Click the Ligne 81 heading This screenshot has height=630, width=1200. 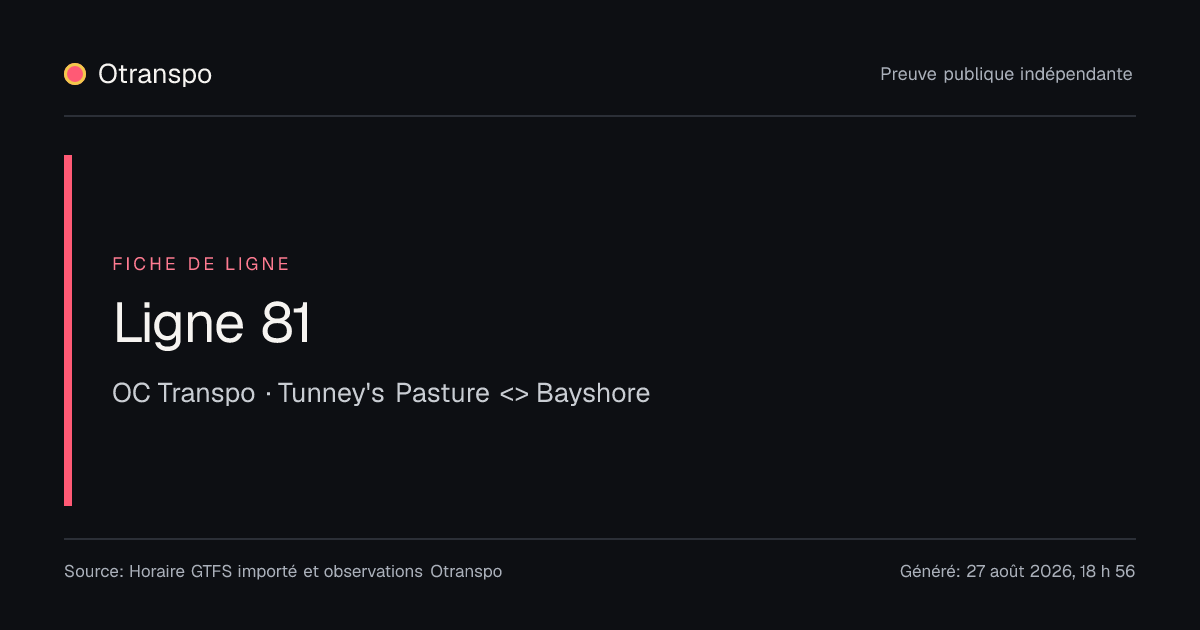point(212,324)
